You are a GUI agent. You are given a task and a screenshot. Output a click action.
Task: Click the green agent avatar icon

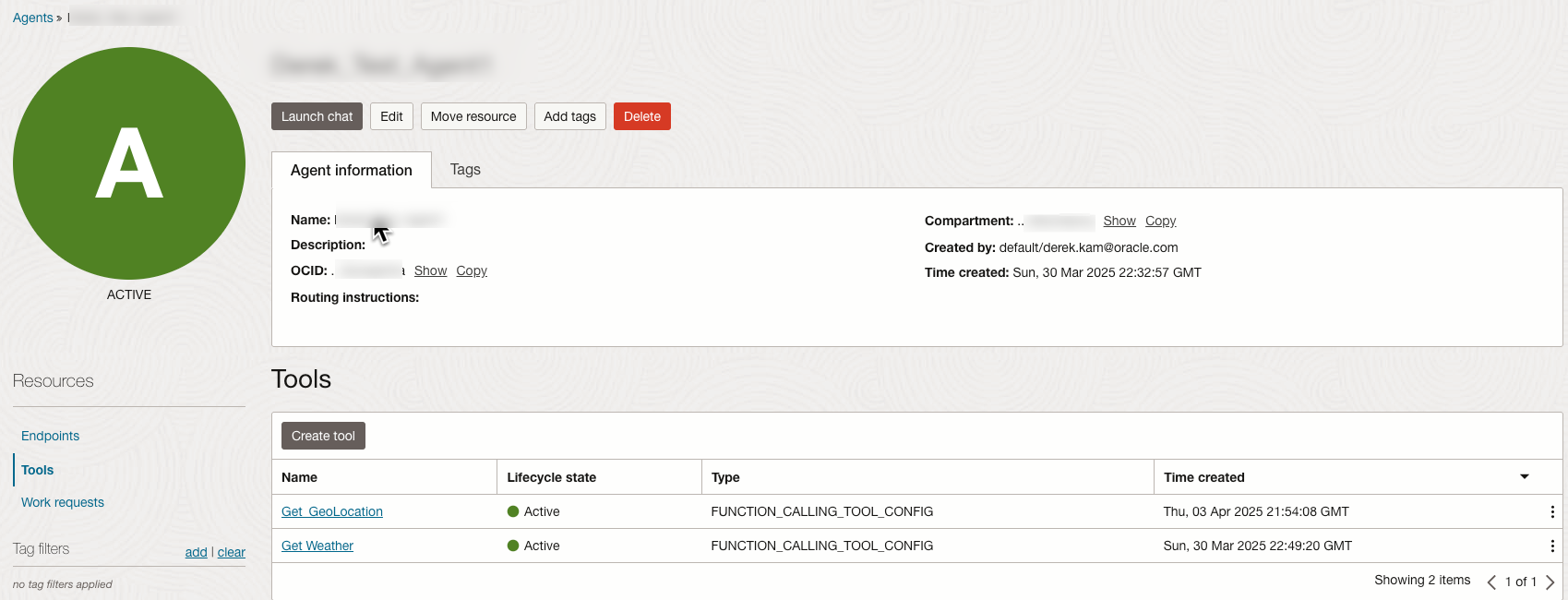pos(129,163)
